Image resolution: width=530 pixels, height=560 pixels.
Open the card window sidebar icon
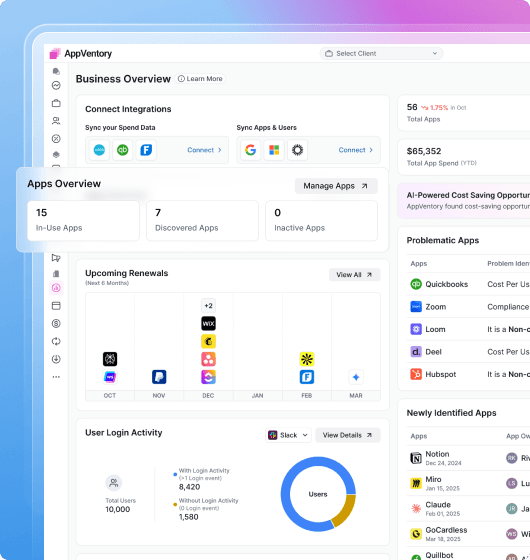pyautogui.click(x=56, y=306)
